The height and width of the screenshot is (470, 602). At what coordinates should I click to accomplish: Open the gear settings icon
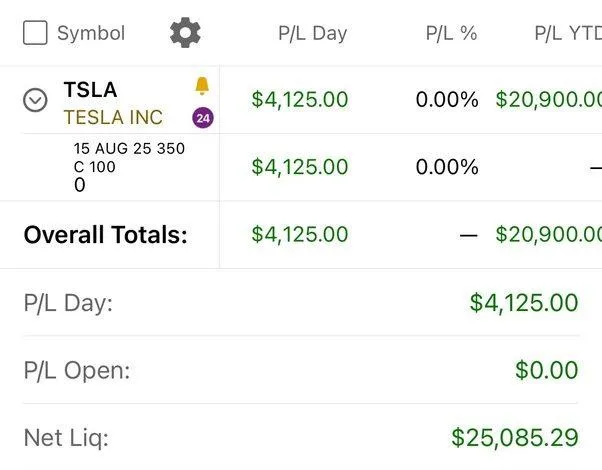tap(185, 33)
